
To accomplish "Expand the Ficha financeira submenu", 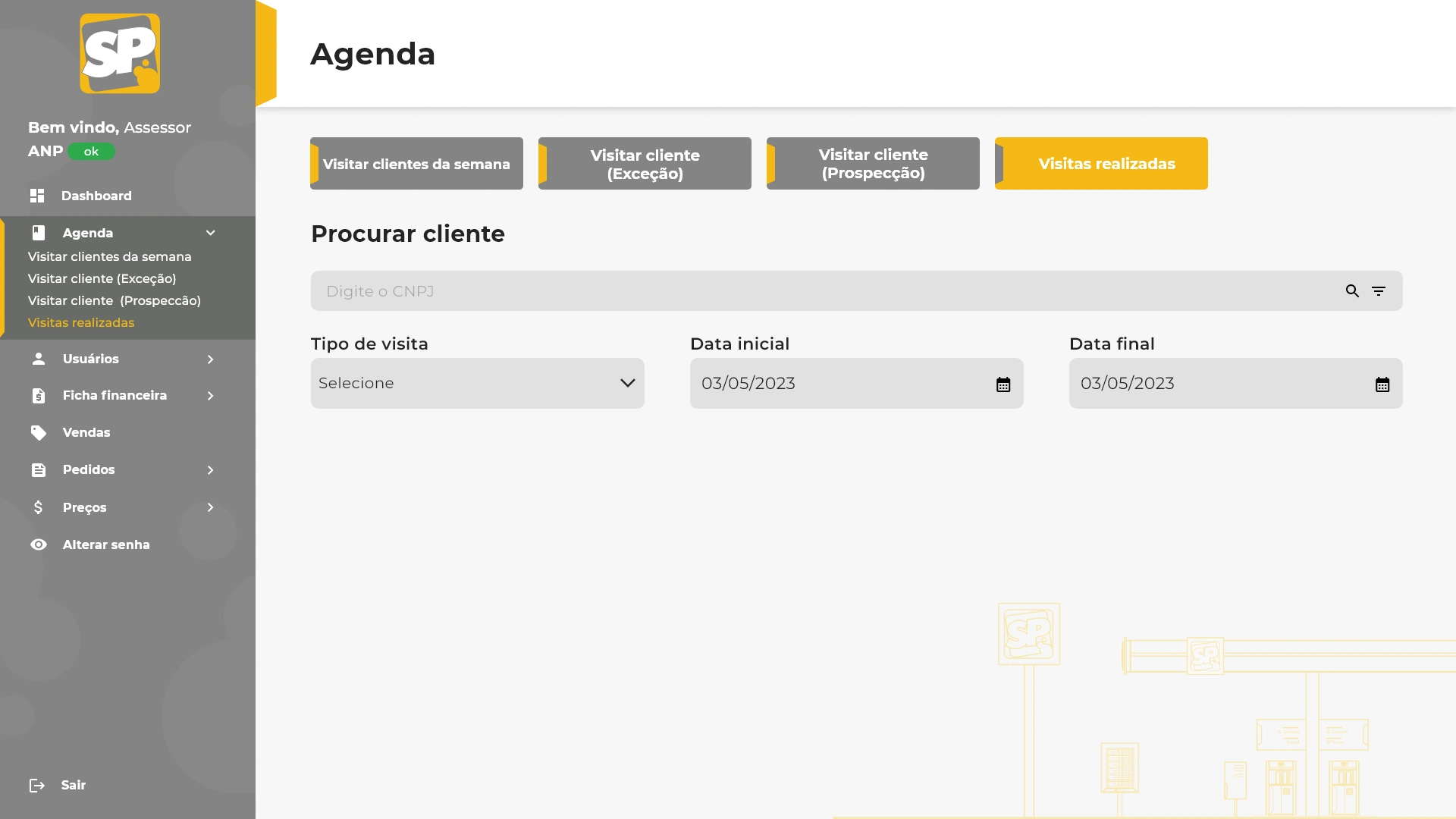I will pos(211,396).
